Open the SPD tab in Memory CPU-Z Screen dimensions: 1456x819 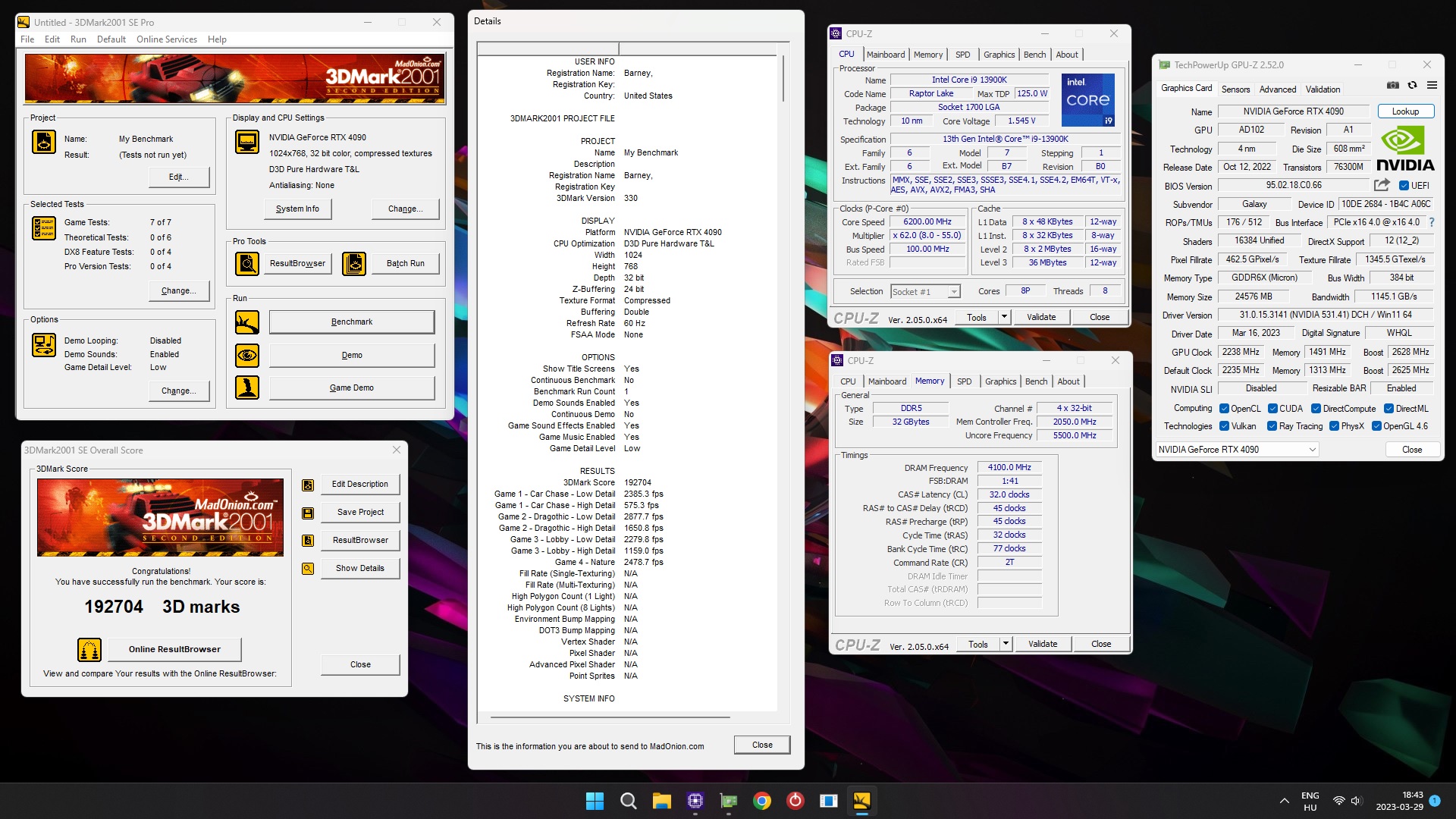pyautogui.click(x=964, y=381)
